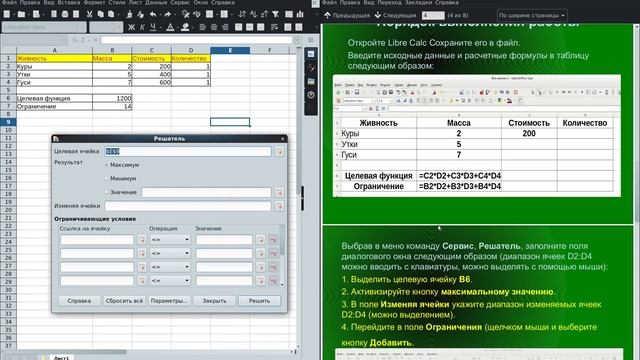Image resolution: width=640 pixels, height=360 pixels.
Task: Click cell A7 labeled Ограничение
Action: click(x=54, y=106)
